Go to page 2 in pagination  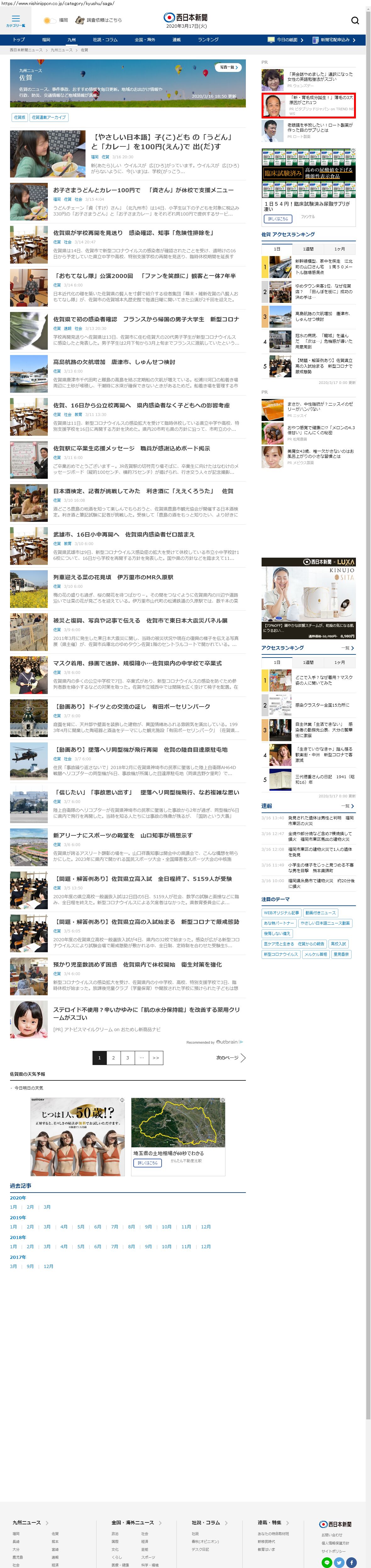113,1057
